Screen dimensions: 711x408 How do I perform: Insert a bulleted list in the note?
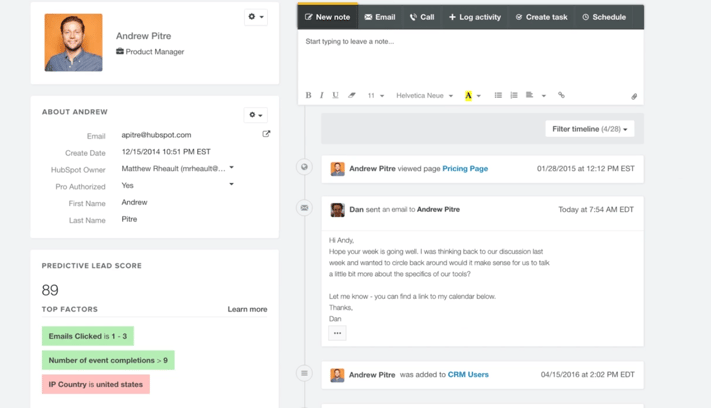click(498, 95)
